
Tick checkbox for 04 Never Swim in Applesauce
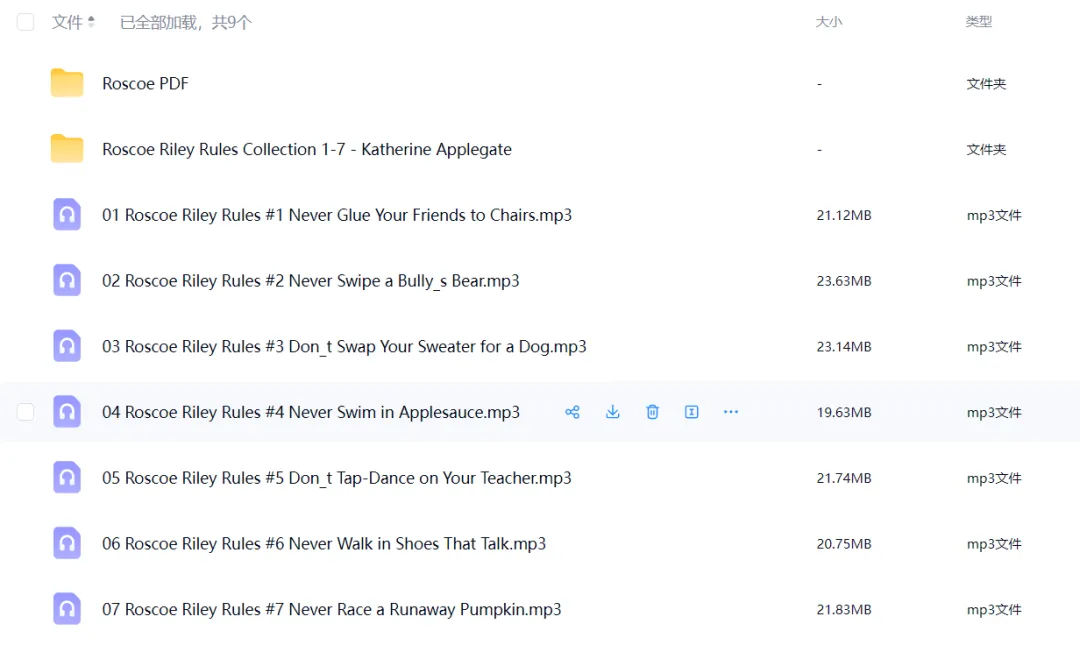click(25, 412)
